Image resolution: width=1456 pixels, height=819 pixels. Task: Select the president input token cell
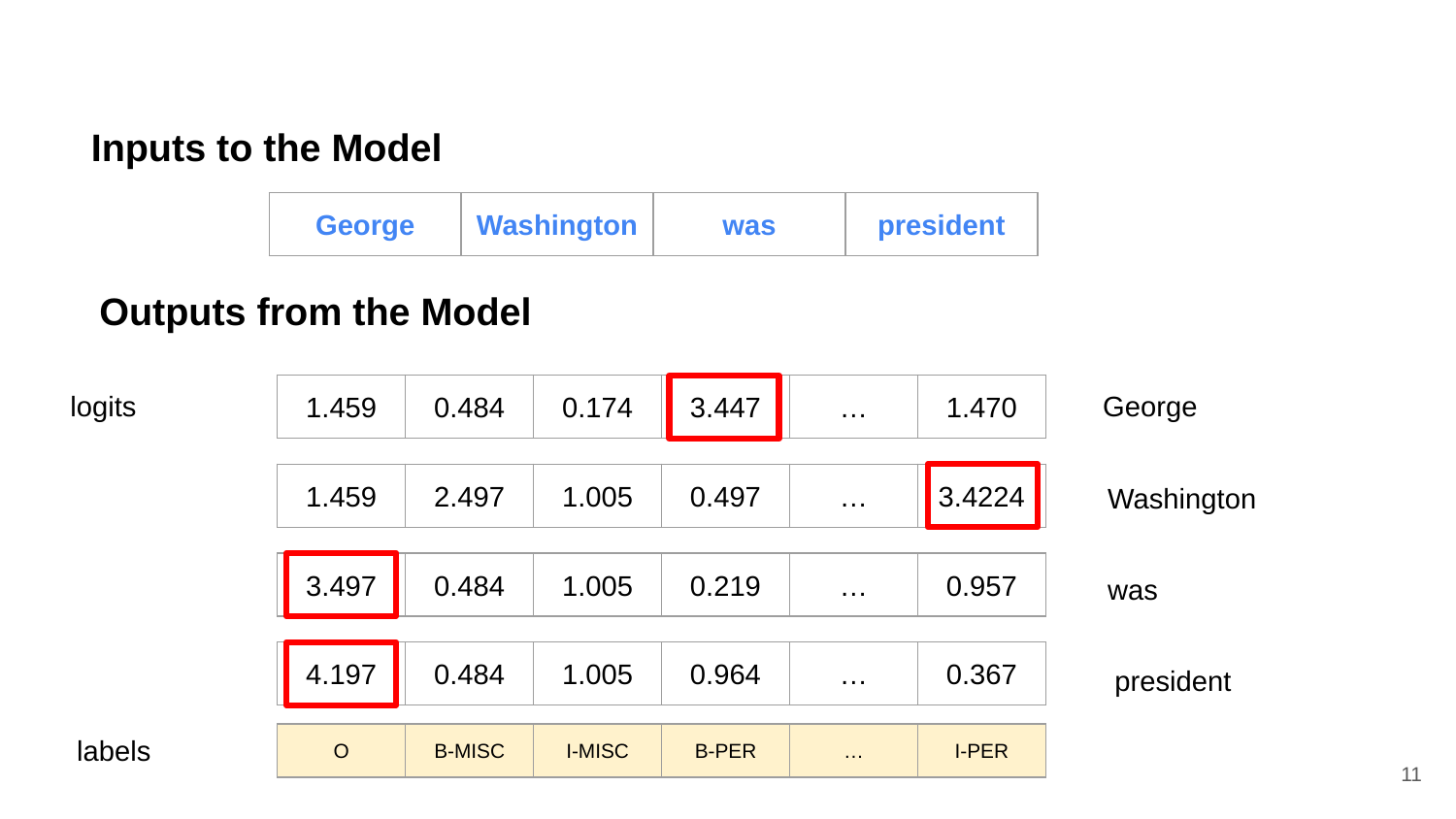click(x=942, y=224)
